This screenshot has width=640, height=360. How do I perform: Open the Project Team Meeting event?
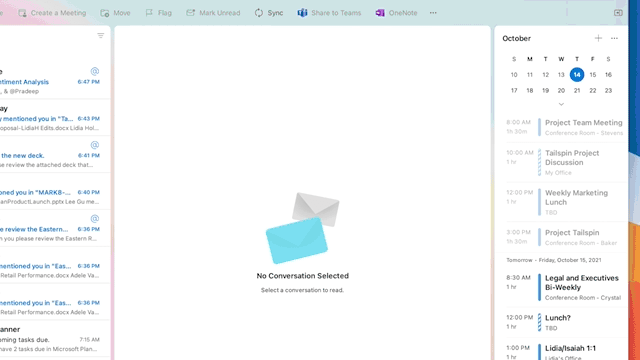[x=565, y=127]
